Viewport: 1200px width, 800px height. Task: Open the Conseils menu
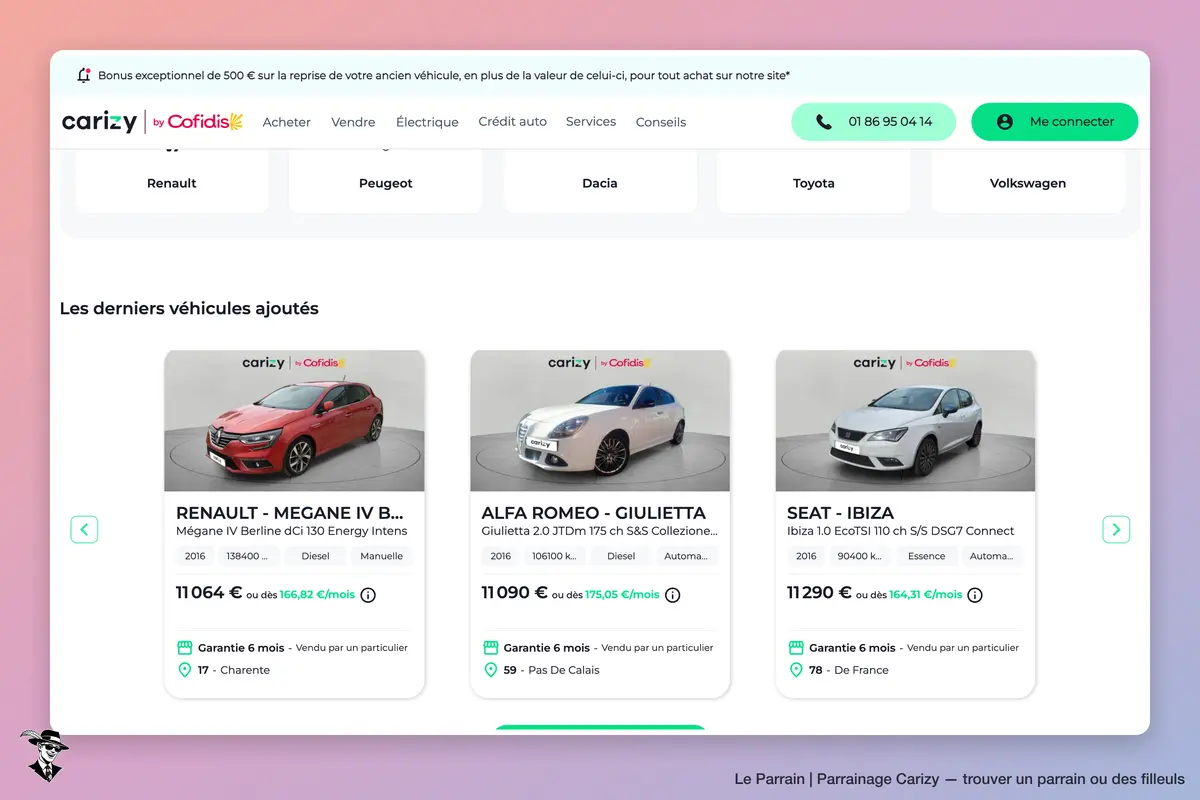[661, 122]
